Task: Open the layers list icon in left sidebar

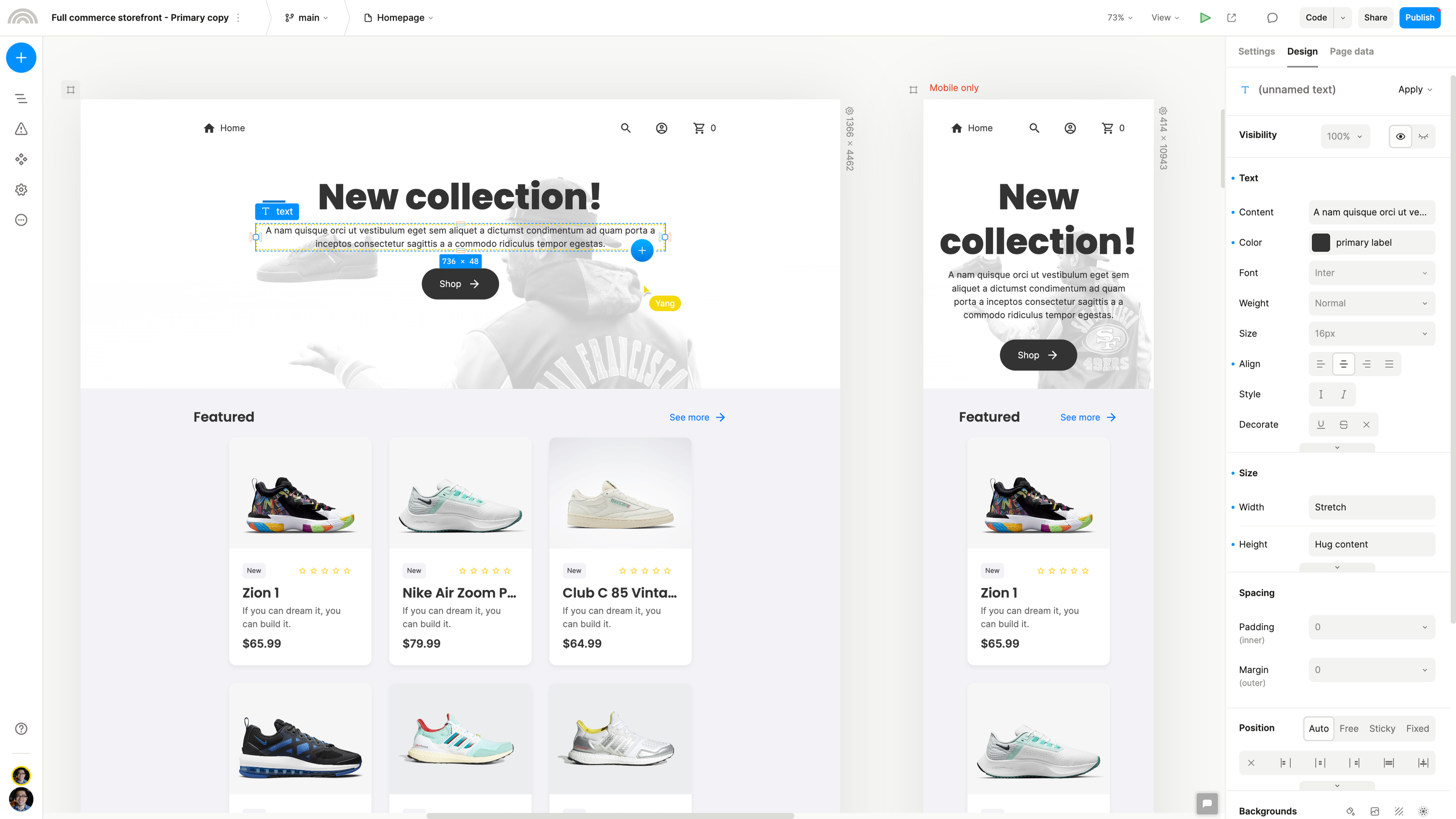Action: pyautogui.click(x=21, y=99)
